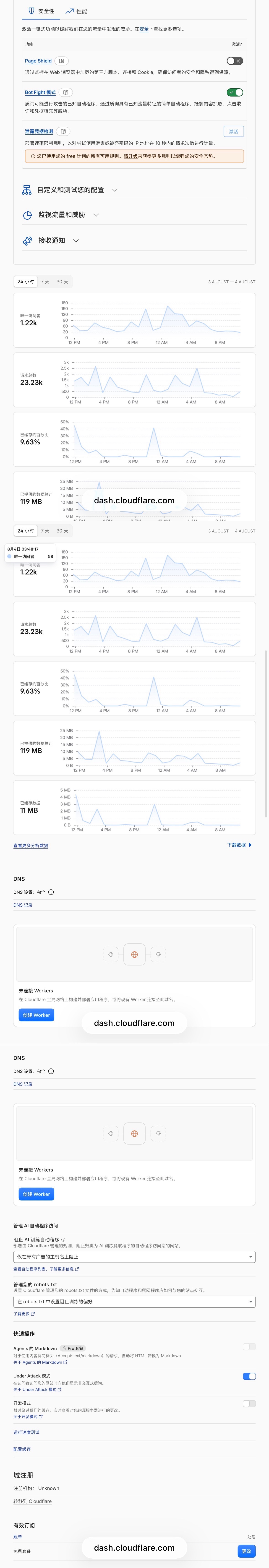The height and width of the screenshot is (1568, 269).
Task: Open the 泄露凭据检测 documentation panel icon
Action: point(63,131)
